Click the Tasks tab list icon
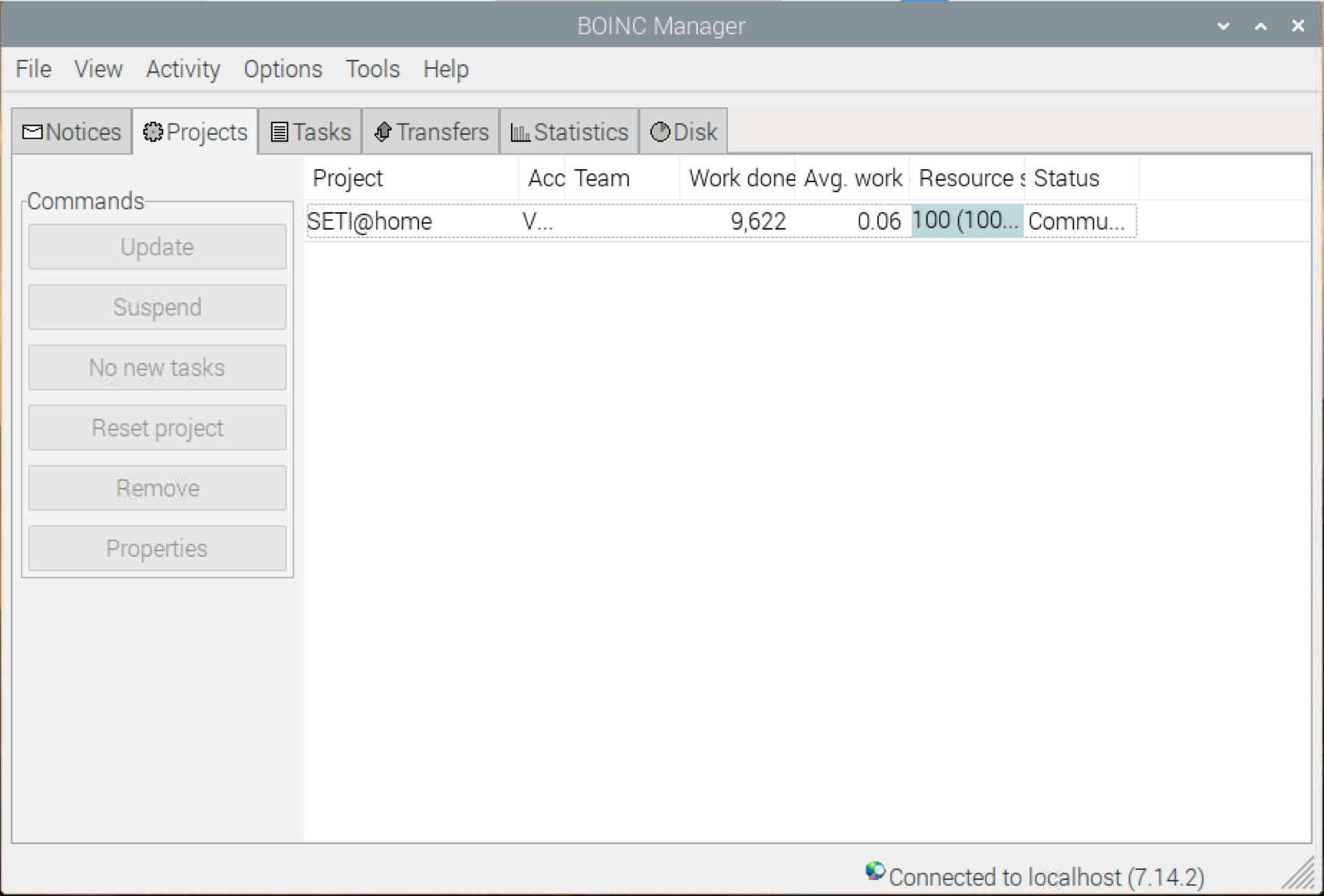Screen dimensions: 1324x896 (280, 132)
